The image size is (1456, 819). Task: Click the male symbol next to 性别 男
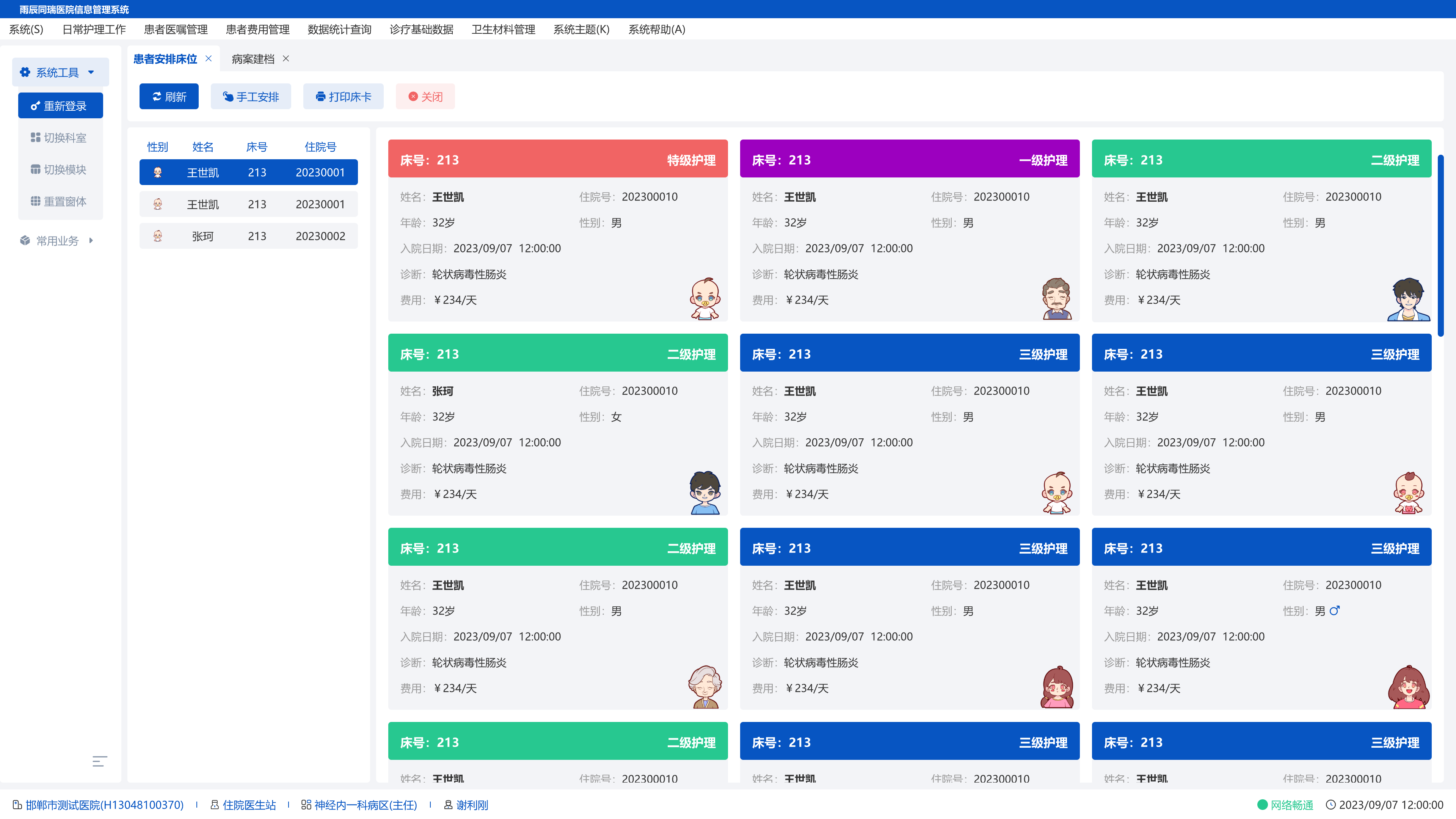1335,610
